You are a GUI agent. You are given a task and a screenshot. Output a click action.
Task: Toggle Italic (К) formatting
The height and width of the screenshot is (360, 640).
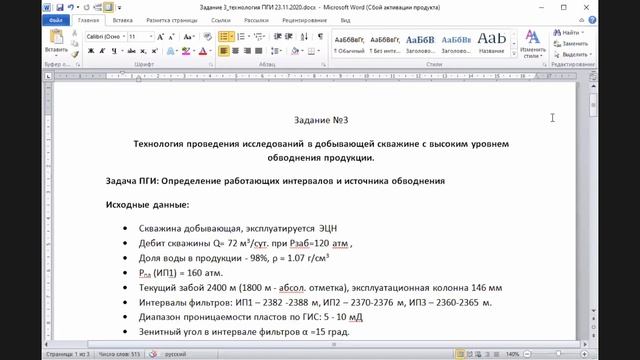102,51
